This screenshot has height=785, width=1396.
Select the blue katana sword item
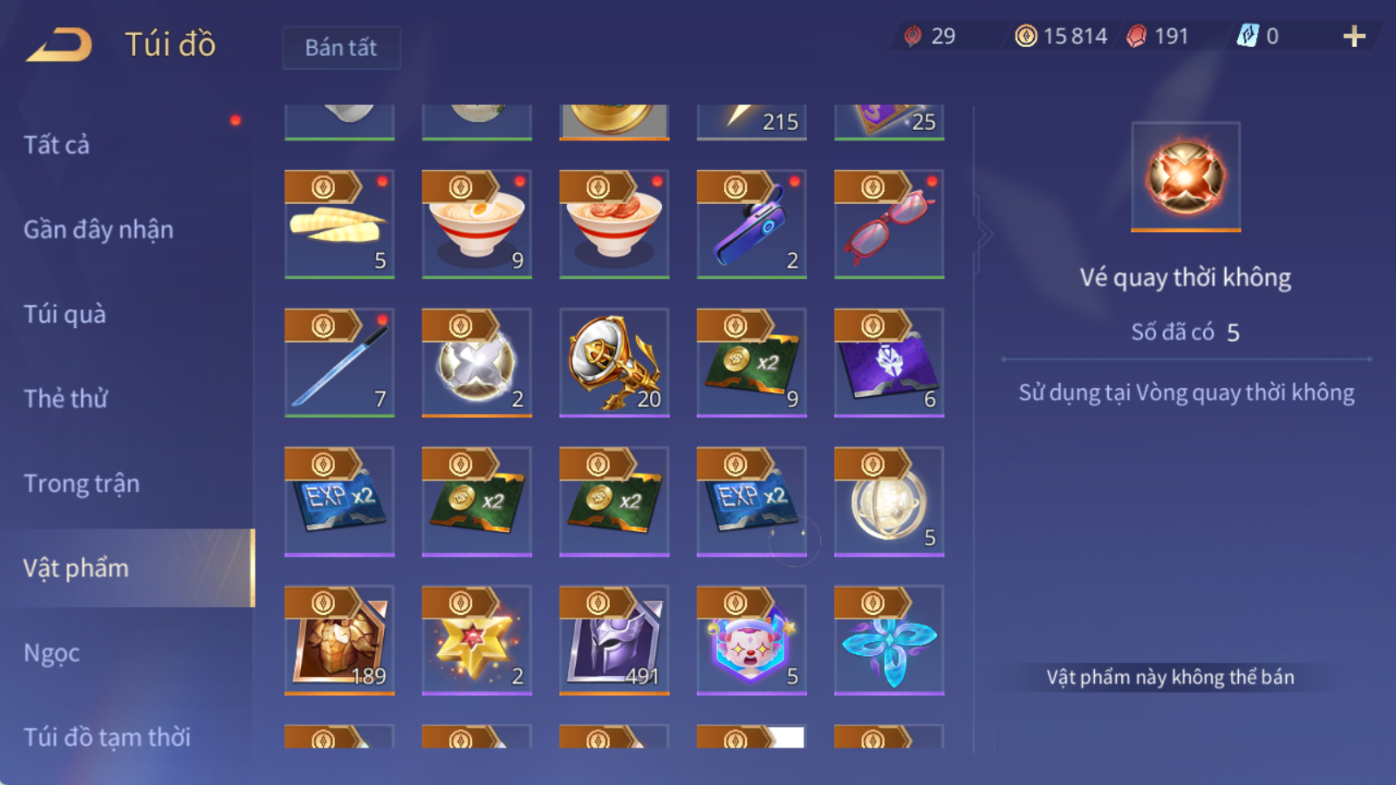coord(339,362)
